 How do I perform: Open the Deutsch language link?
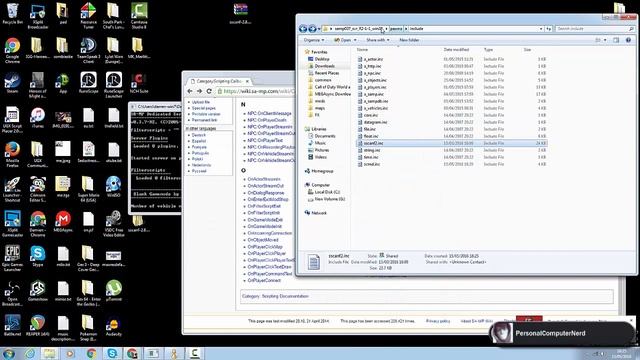pyautogui.click(x=199, y=135)
